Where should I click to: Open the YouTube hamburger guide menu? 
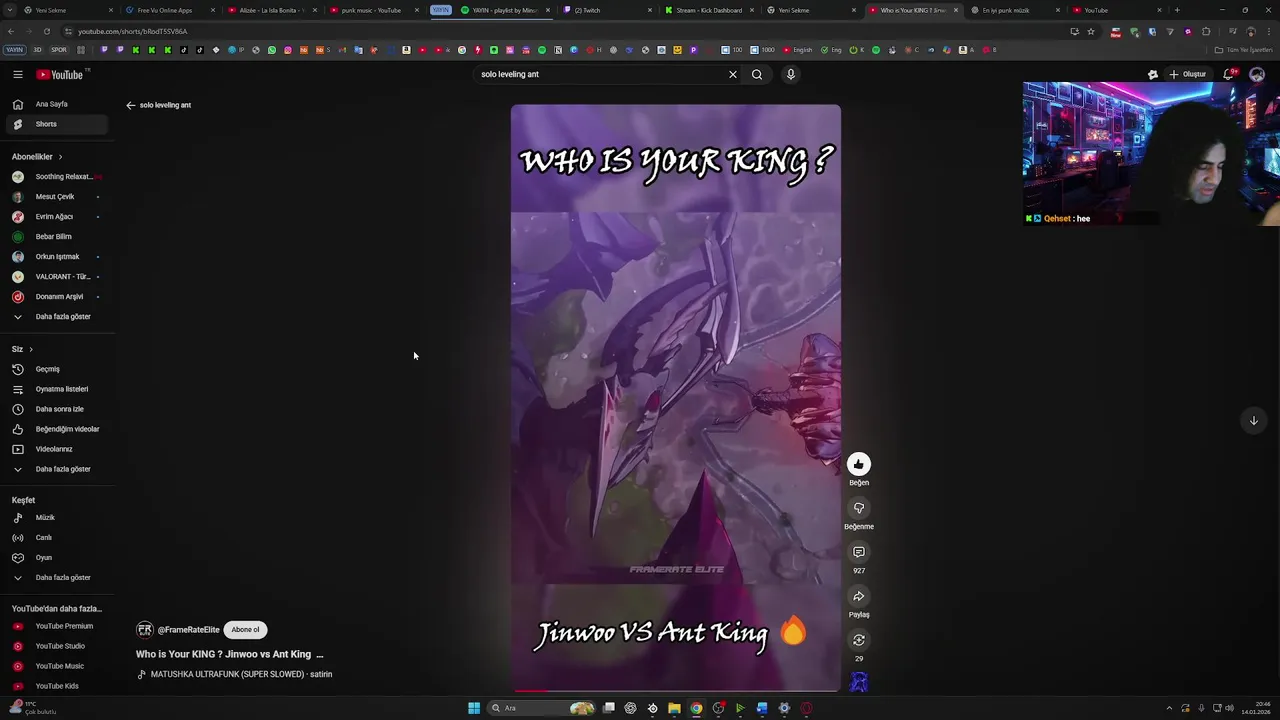tap(18, 74)
